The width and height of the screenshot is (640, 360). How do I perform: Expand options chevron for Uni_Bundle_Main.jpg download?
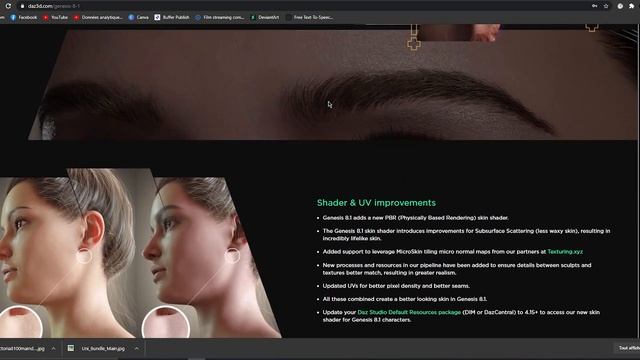(136, 349)
